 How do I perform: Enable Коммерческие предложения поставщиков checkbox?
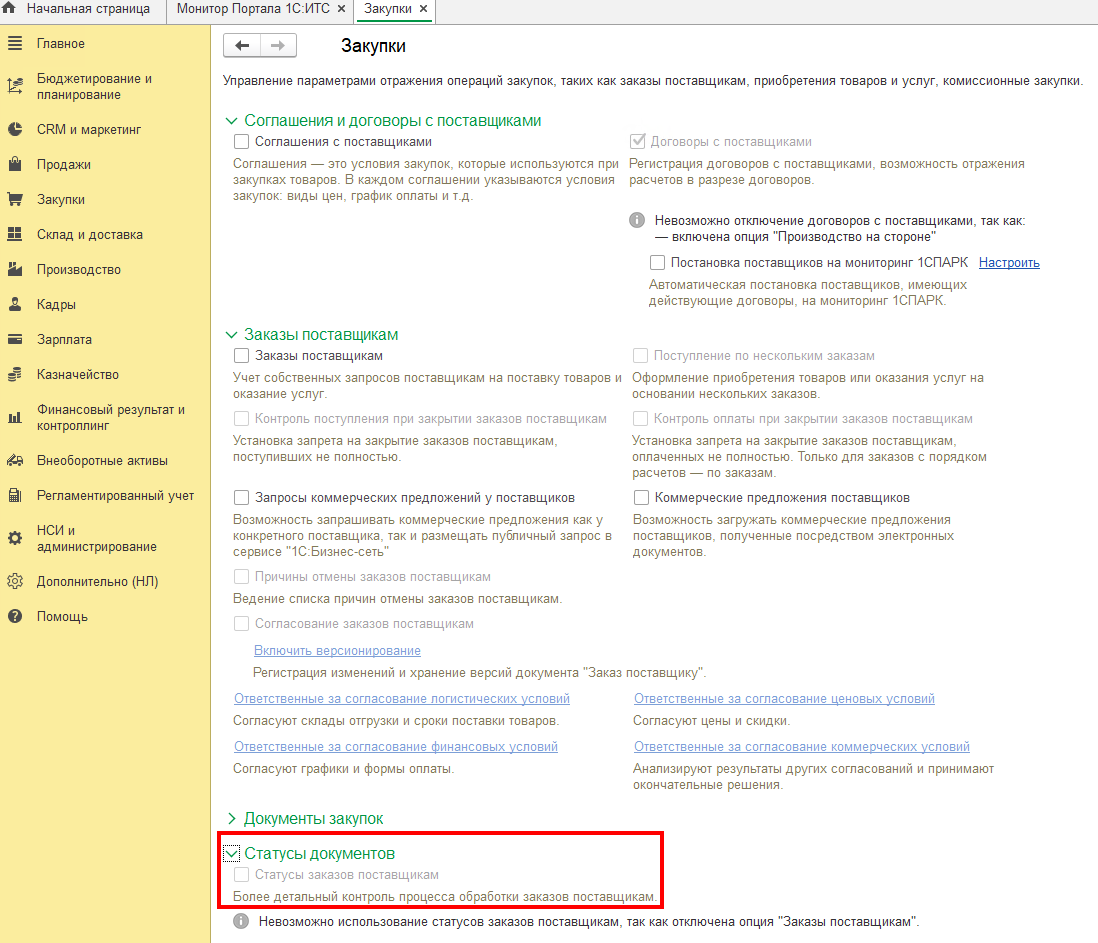coord(641,498)
